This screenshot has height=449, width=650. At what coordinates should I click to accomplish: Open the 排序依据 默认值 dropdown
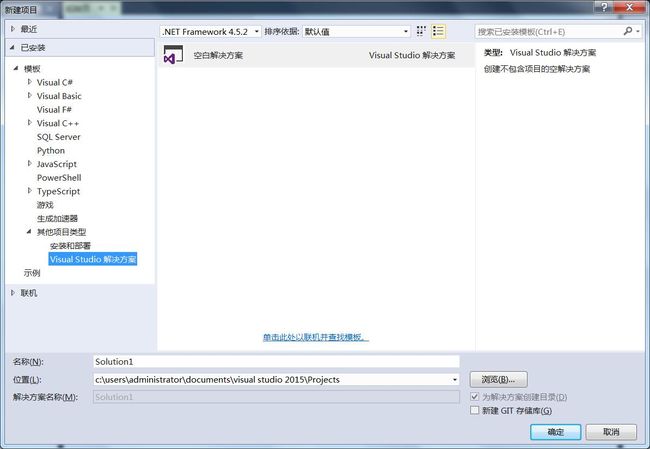(357, 32)
